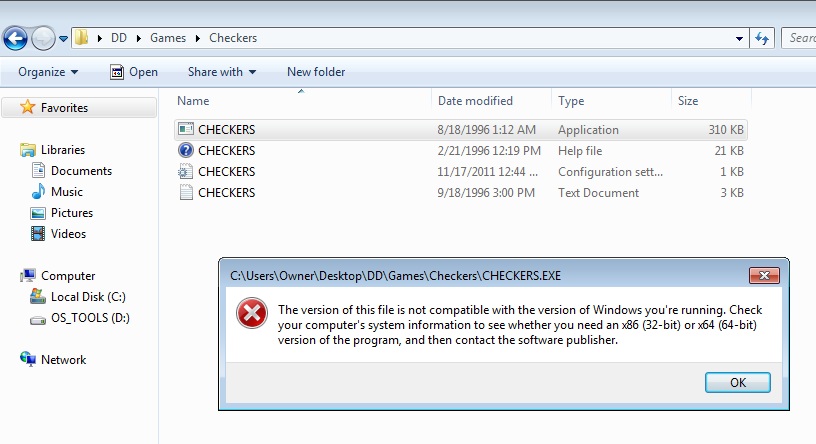The width and height of the screenshot is (816, 444).
Task: Click the red error X icon
Action: 251,313
